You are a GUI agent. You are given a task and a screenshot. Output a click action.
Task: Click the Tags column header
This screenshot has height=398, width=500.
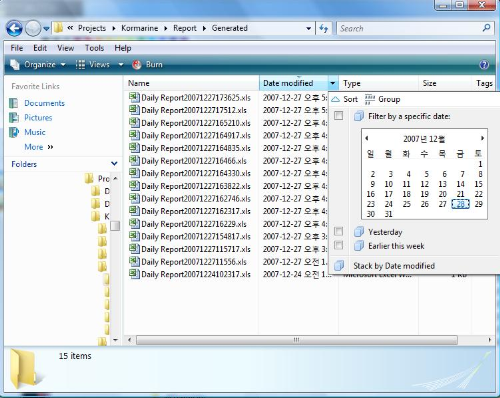[484, 83]
